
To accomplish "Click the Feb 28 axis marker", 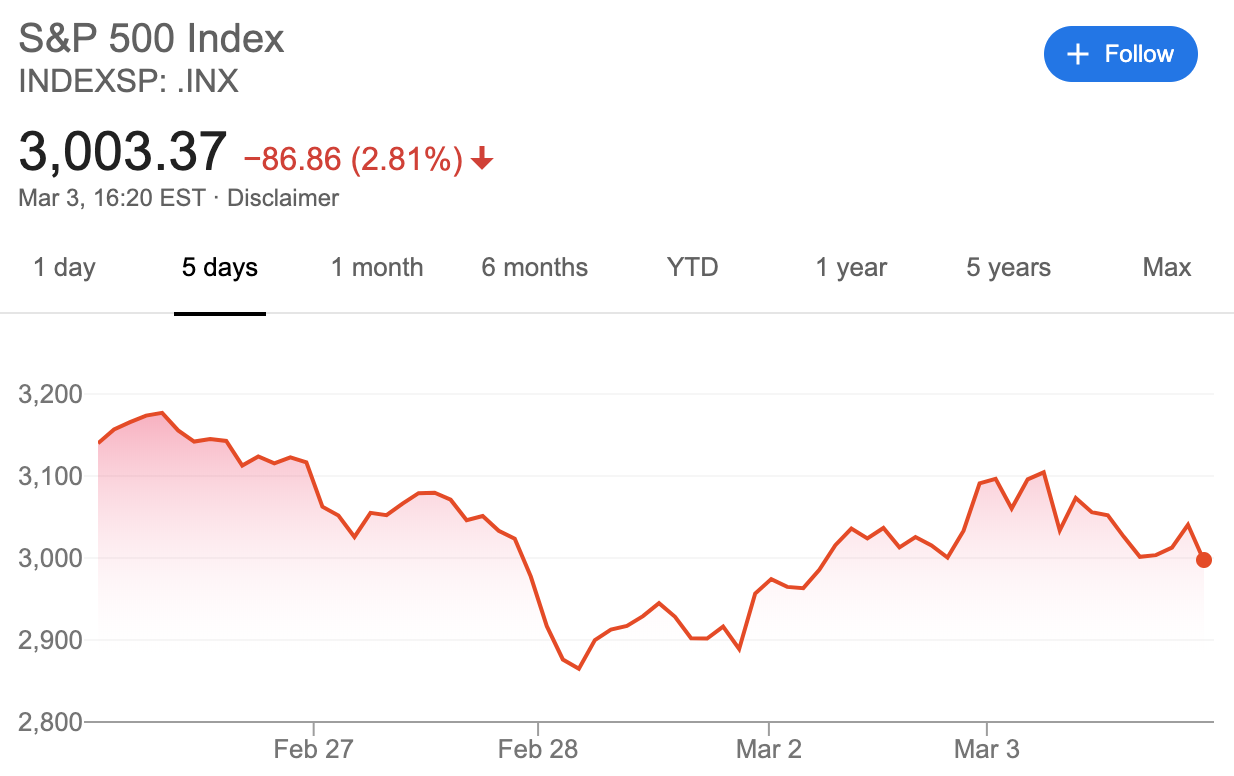I will (538, 750).
